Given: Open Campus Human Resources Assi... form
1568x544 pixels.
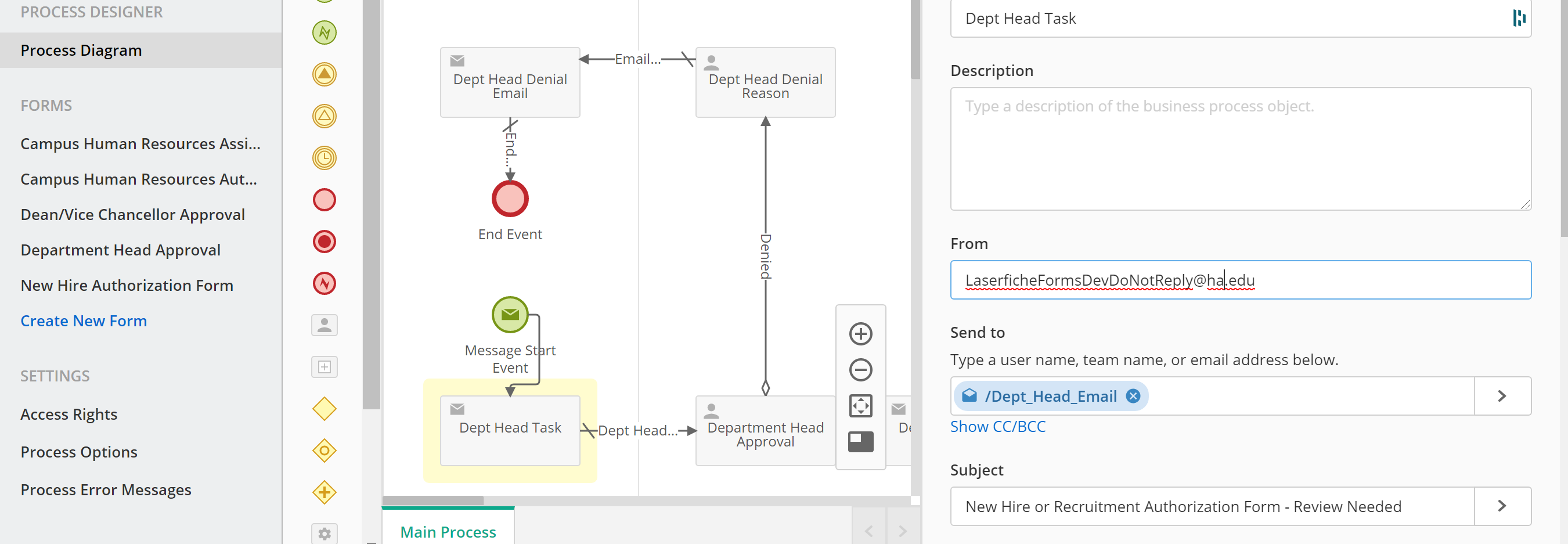Looking at the screenshot, I should (x=140, y=143).
